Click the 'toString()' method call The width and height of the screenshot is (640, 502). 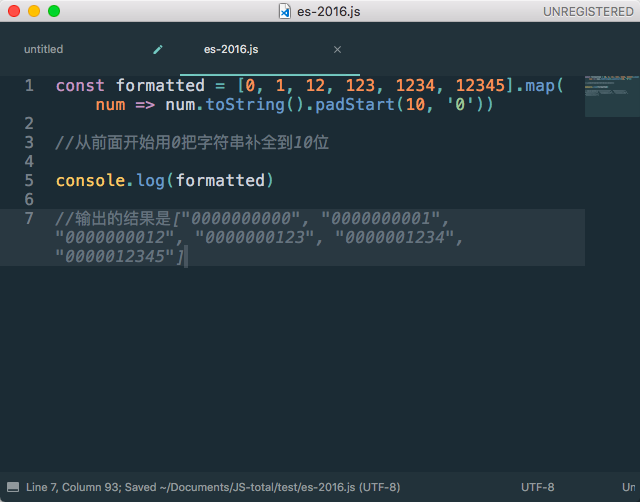tap(255, 105)
